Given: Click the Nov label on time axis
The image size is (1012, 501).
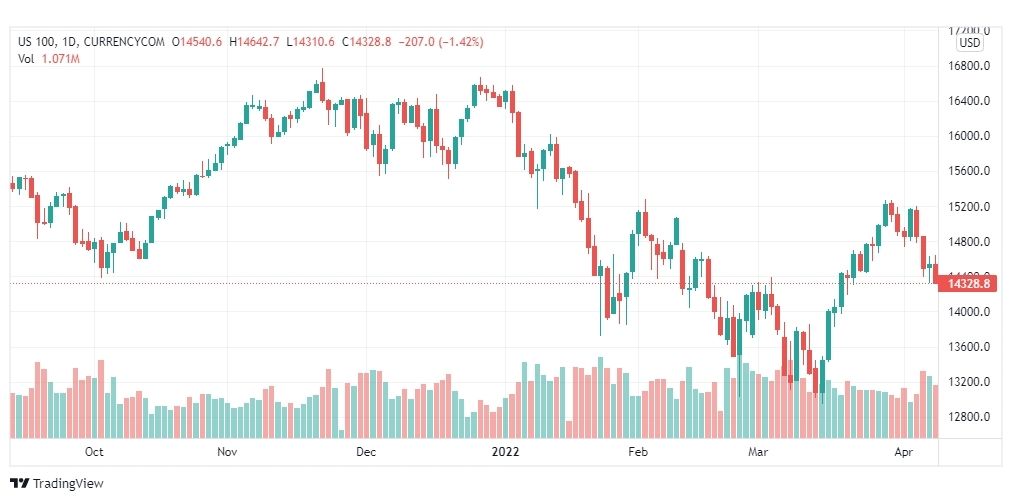Looking at the screenshot, I should pyautogui.click(x=227, y=452).
